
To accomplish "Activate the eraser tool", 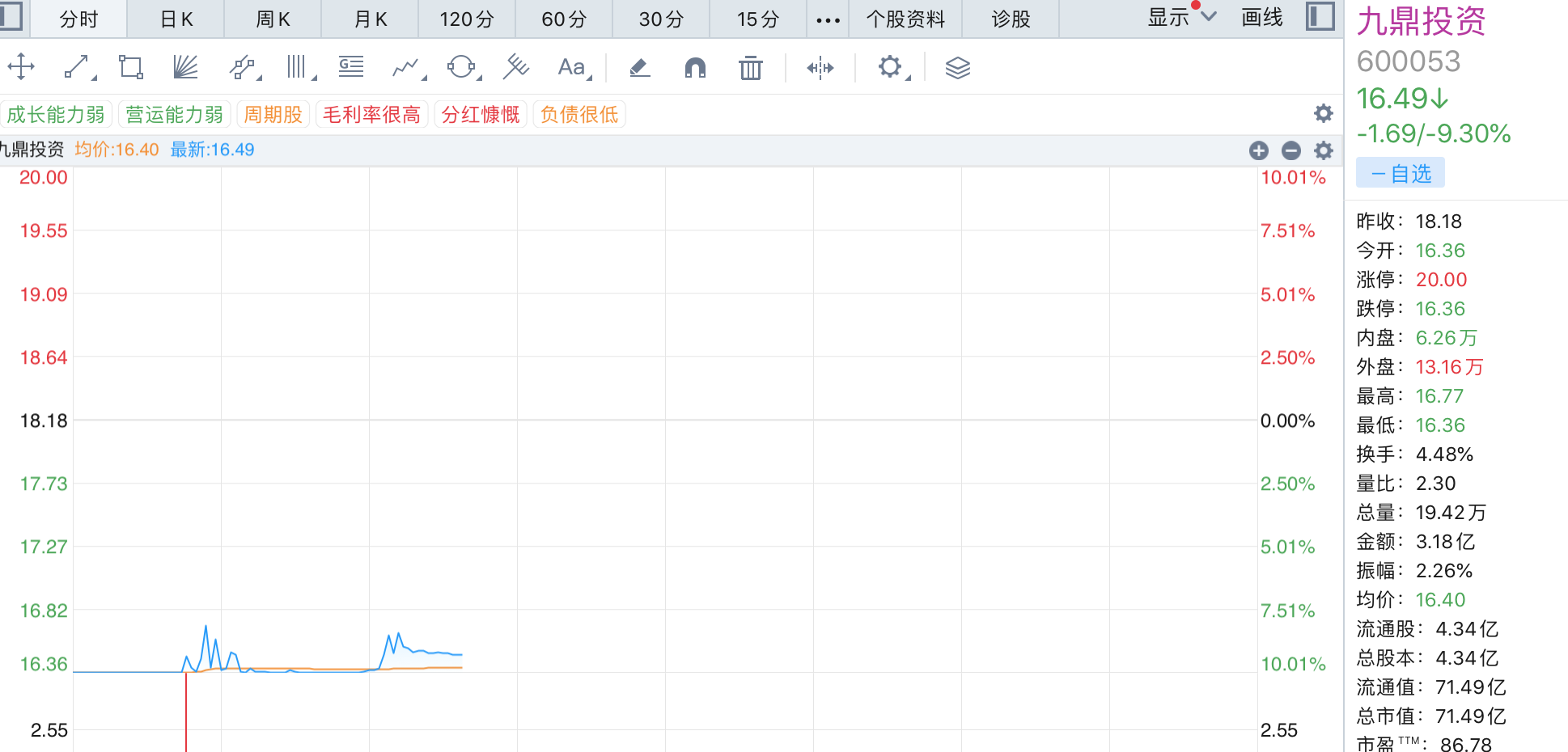I will tap(639, 67).
